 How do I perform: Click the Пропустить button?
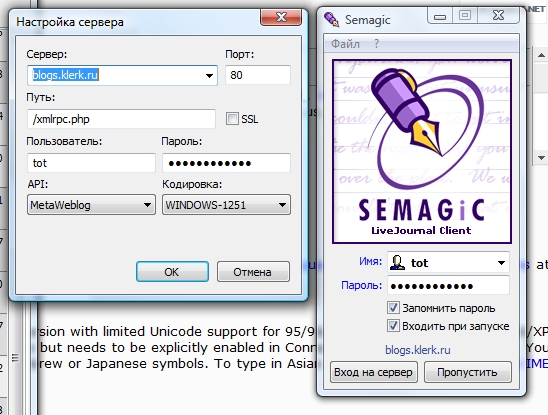tap(467, 372)
